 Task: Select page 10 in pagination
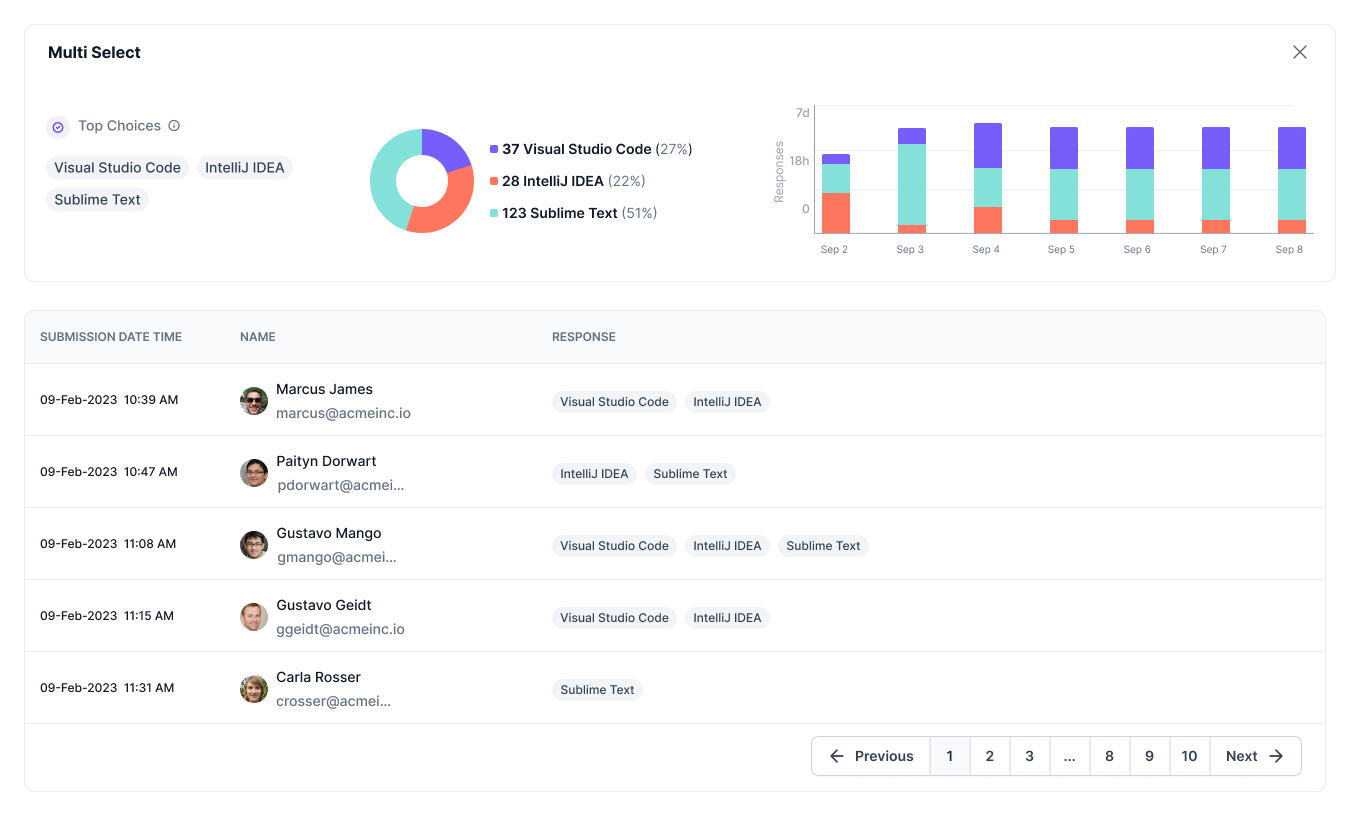1190,756
